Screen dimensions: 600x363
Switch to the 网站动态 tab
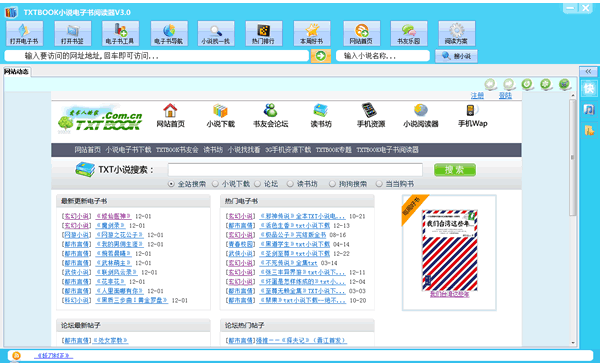point(16,72)
